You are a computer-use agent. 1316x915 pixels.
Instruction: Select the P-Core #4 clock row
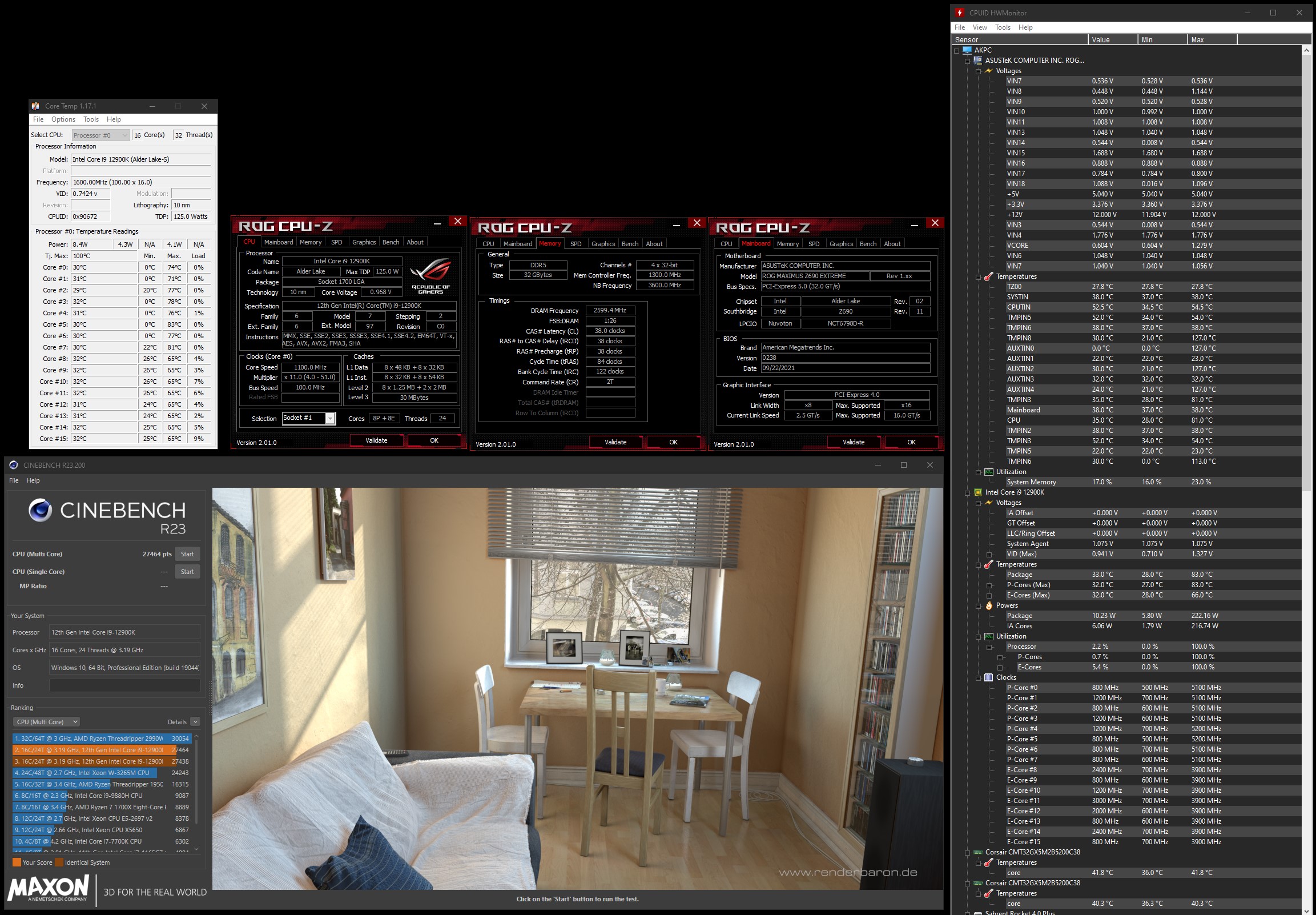click(1153, 729)
